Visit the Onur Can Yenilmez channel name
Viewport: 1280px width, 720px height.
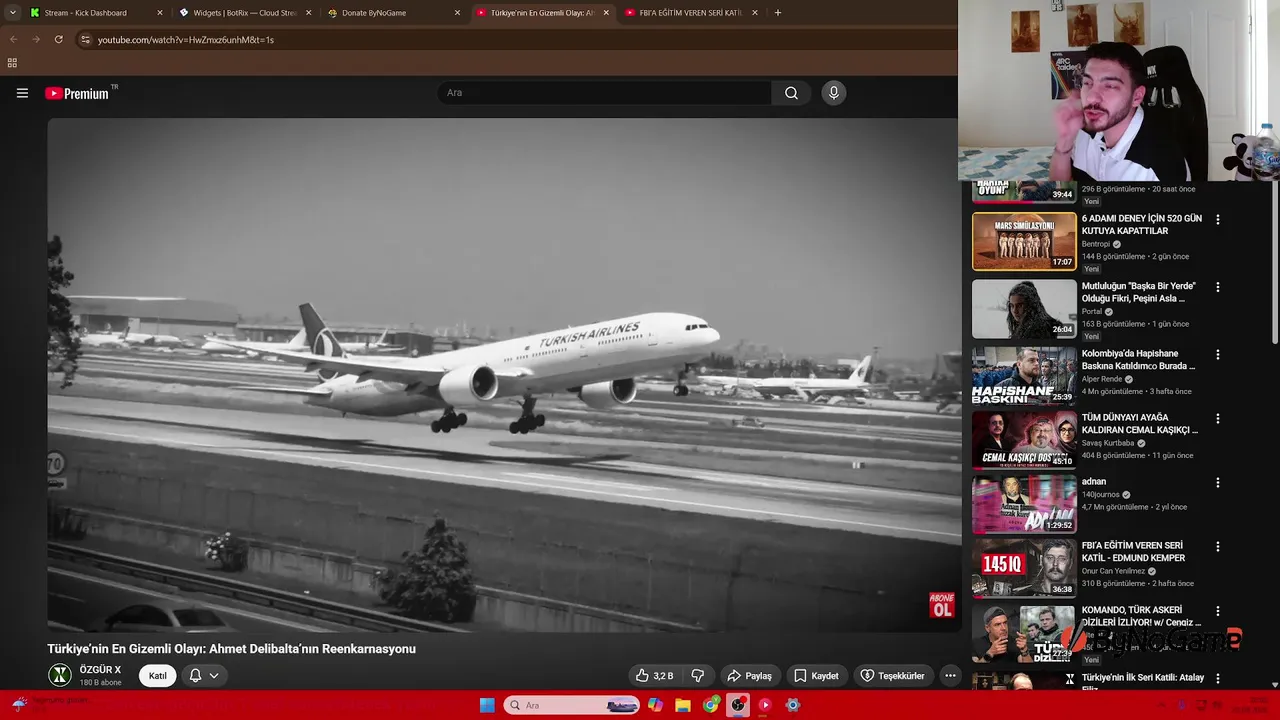coord(1113,571)
